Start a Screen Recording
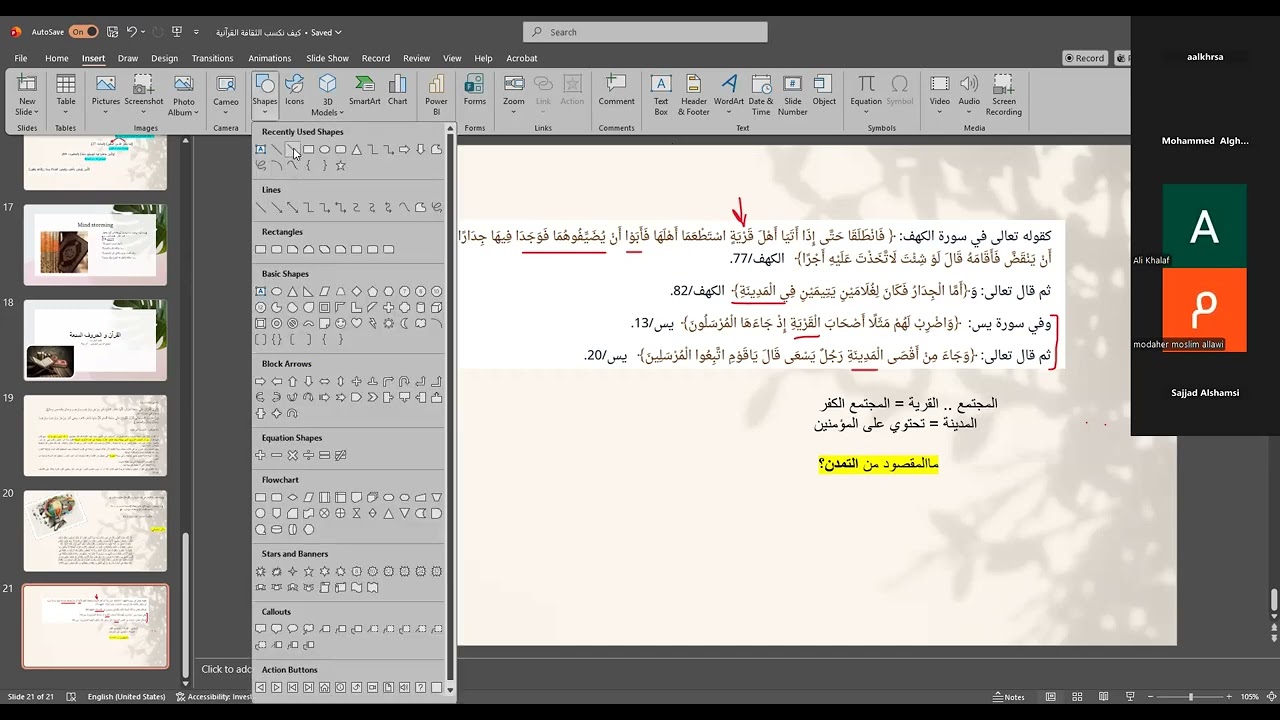 1004,95
